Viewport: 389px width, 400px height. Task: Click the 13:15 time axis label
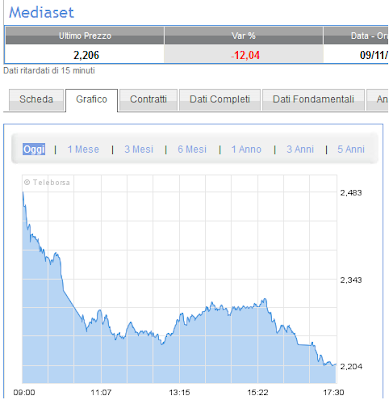(179, 392)
